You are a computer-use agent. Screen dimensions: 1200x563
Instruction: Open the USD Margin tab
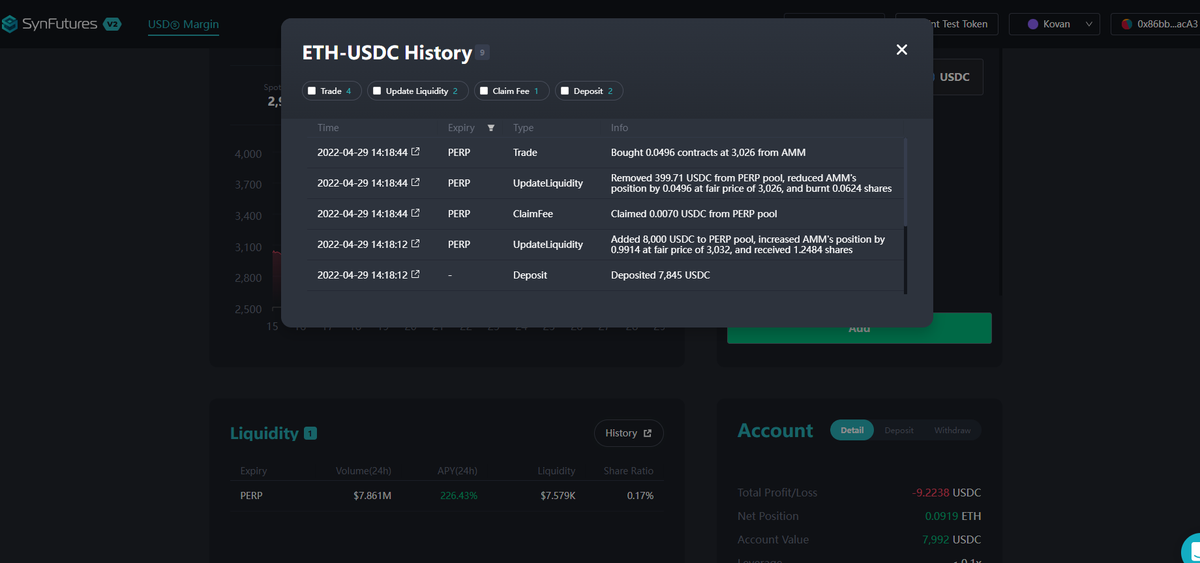pos(183,24)
